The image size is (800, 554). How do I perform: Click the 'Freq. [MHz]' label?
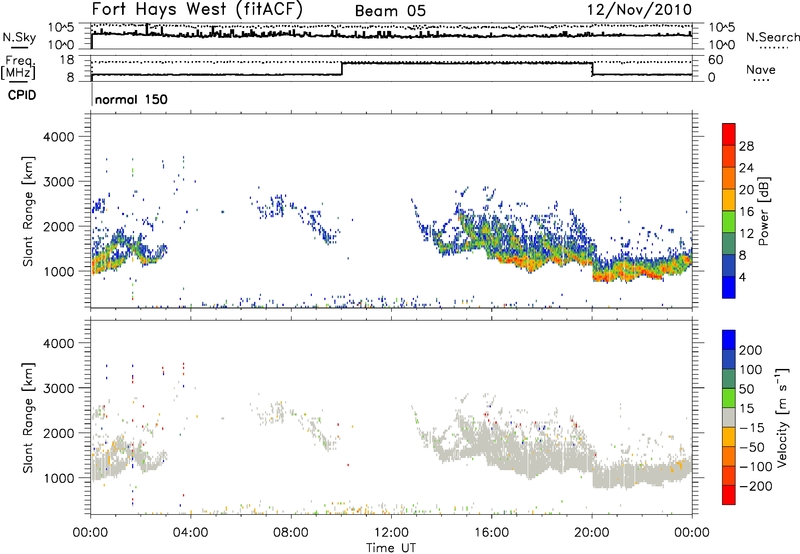[x=18, y=67]
